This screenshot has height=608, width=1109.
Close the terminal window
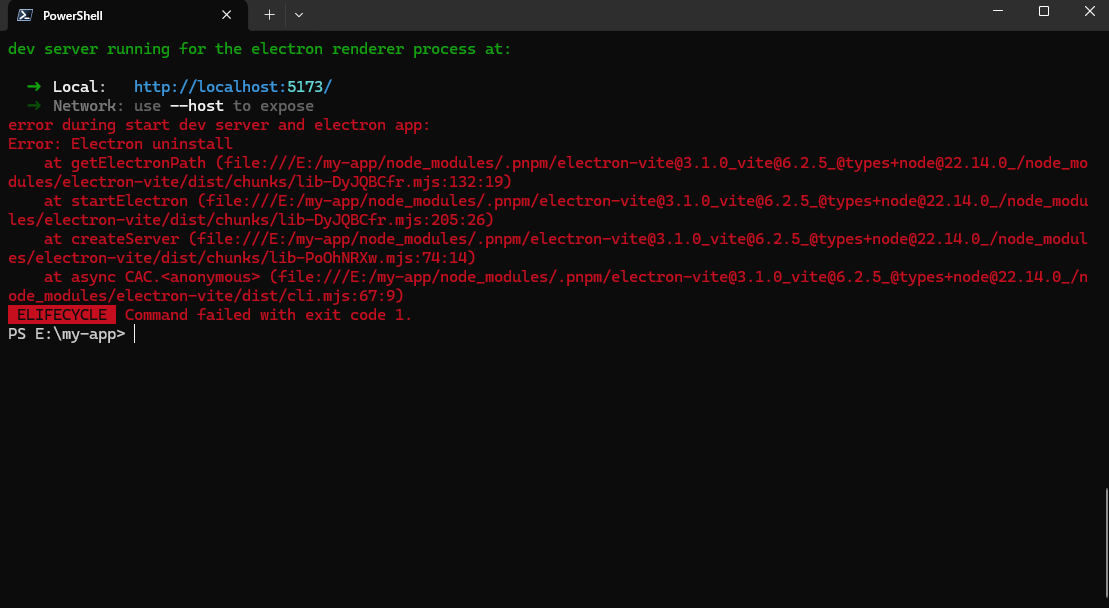coord(1089,11)
